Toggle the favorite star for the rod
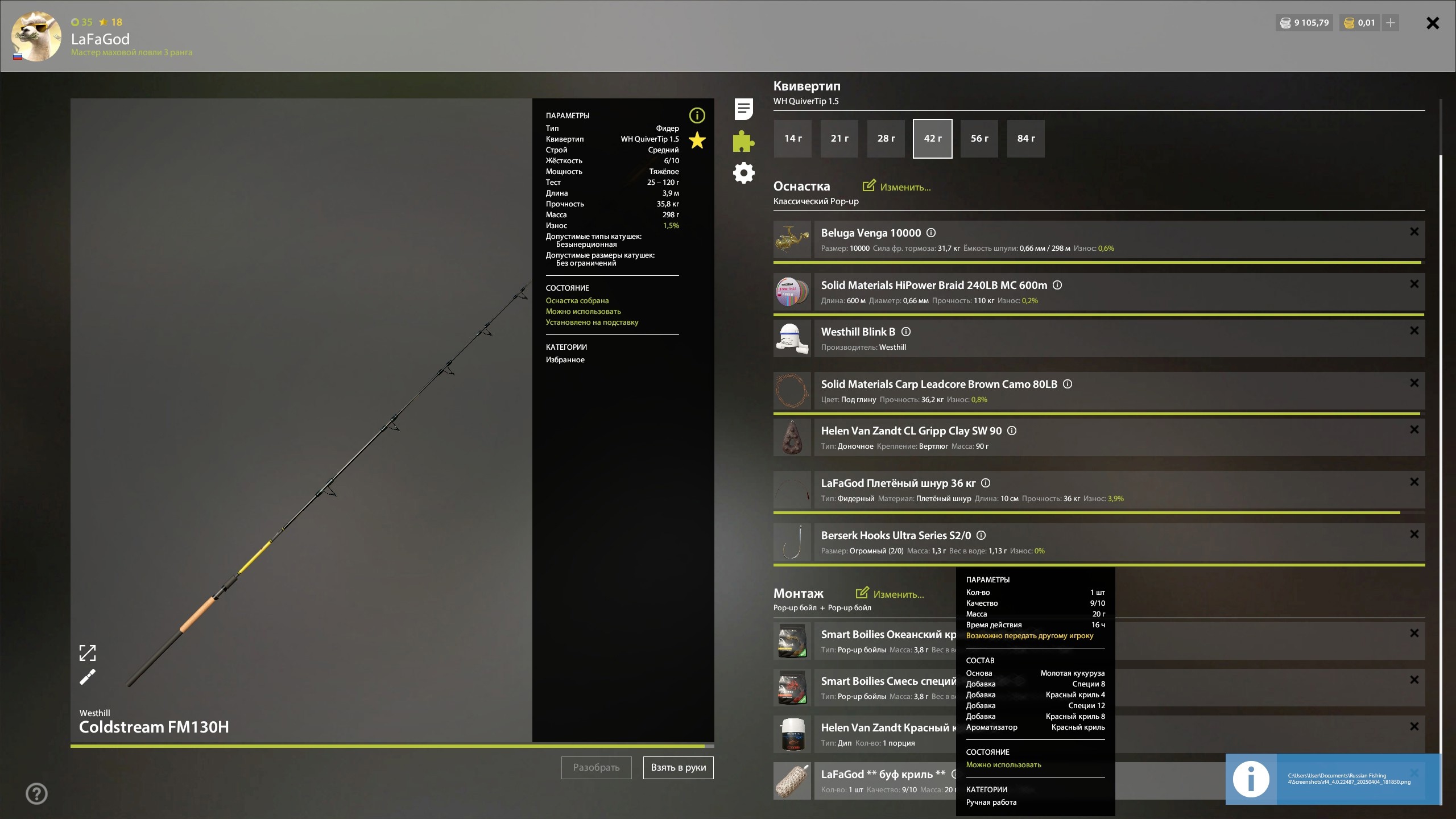Screen dimensions: 1456x819 click(697, 140)
